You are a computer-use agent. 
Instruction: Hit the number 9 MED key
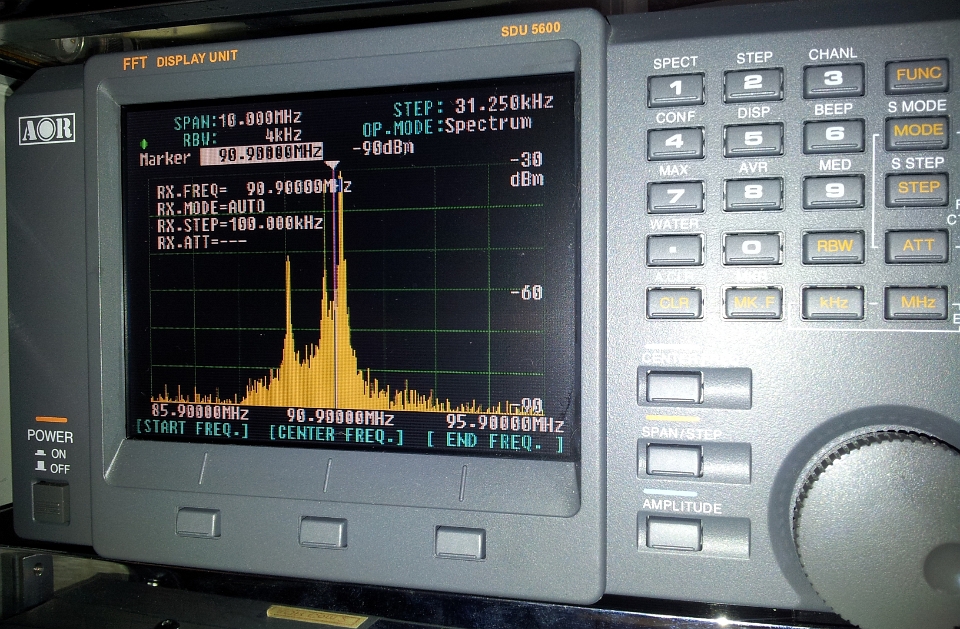click(x=833, y=190)
